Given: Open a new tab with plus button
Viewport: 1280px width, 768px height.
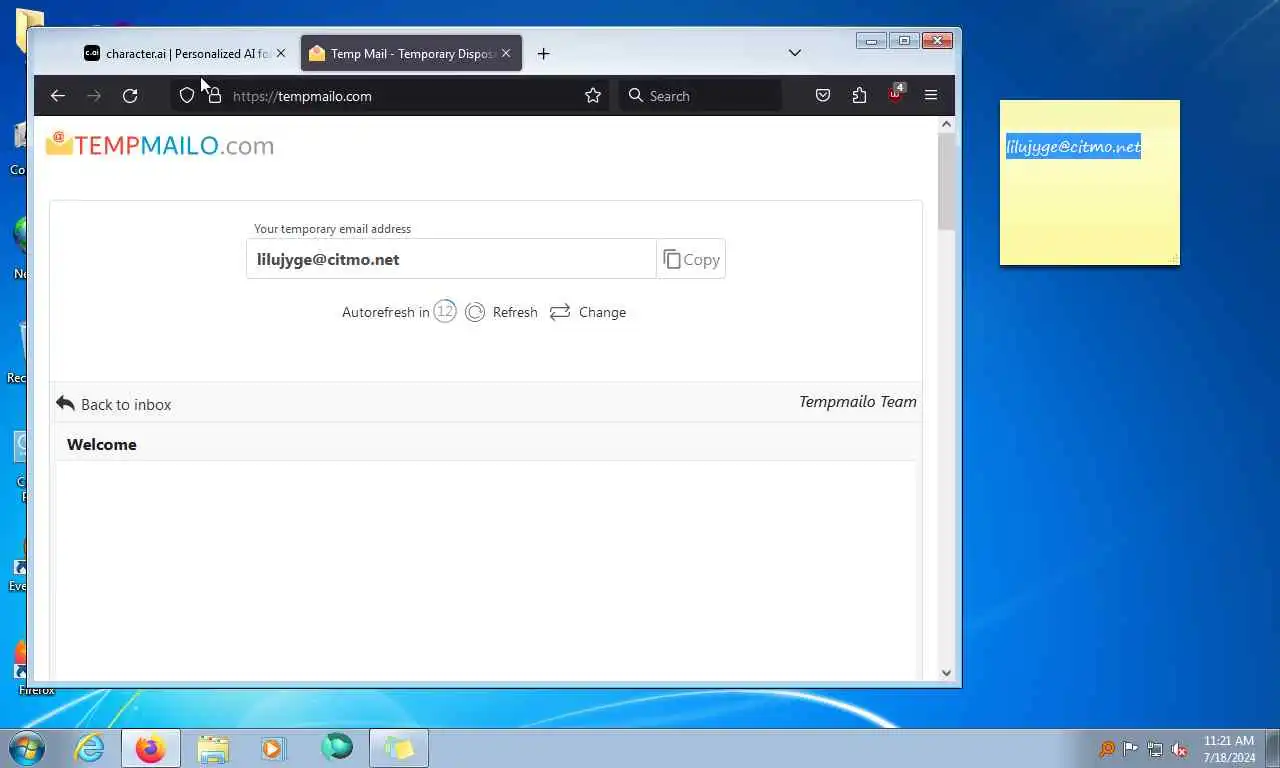Looking at the screenshot, I should (x=543, y=54).
